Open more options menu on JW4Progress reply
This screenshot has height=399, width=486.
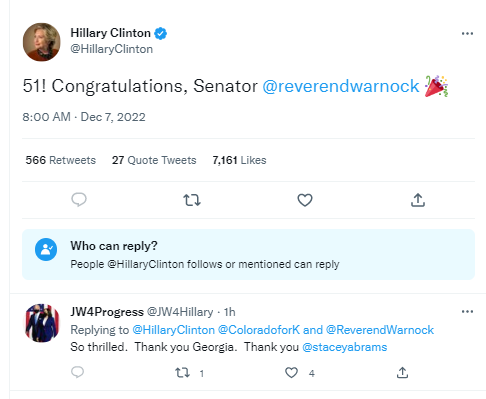tap(467, 312)
